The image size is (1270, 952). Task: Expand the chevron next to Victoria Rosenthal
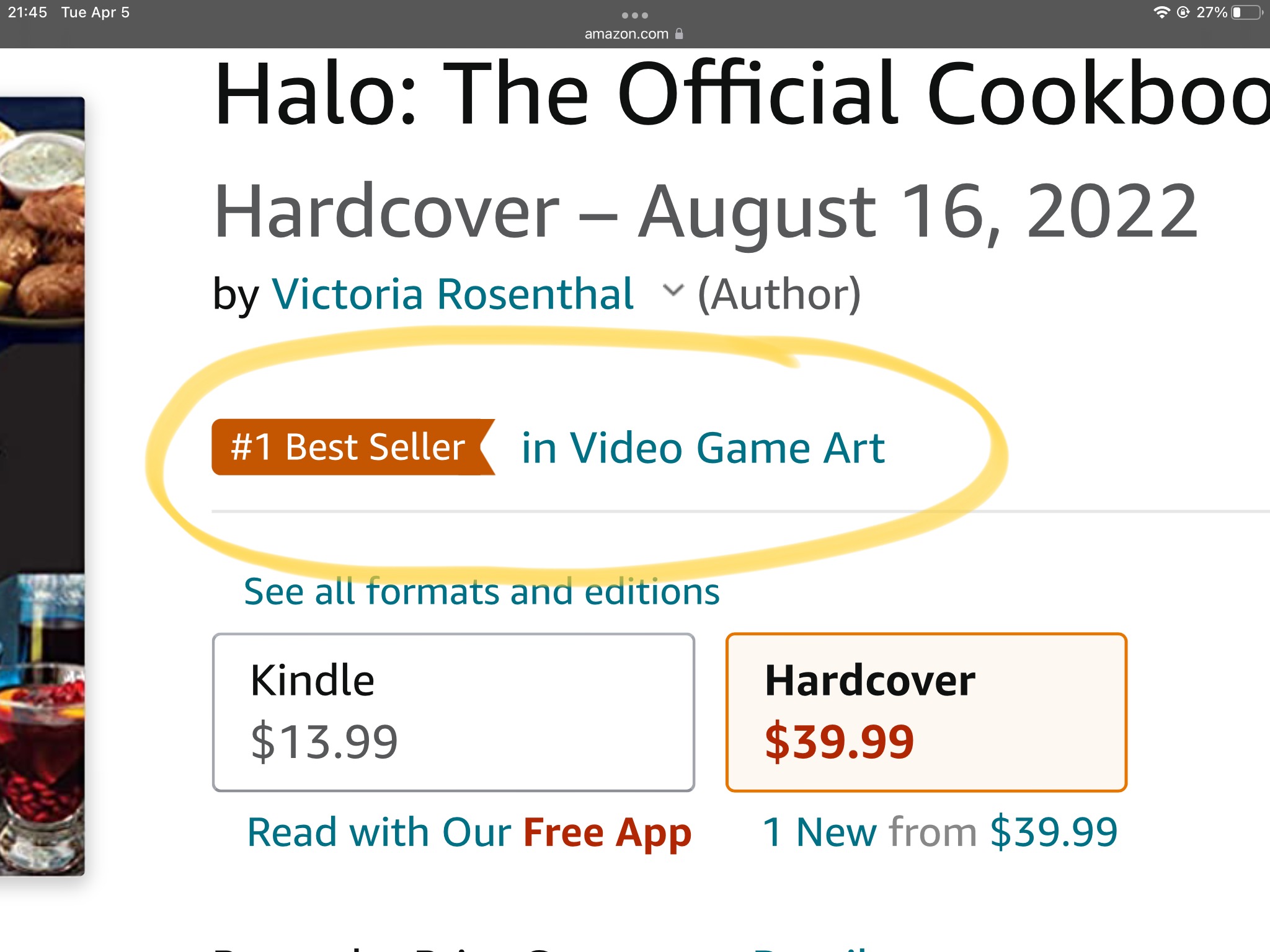pyautogui.click(x=673, y=290)
